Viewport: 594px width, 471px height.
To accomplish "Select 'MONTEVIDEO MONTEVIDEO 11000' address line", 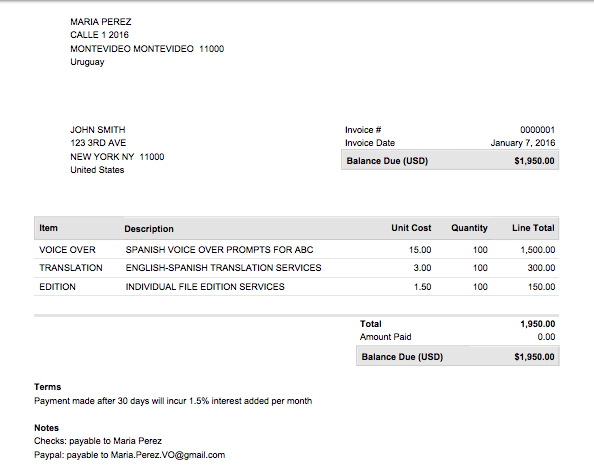I will point(147,49).
